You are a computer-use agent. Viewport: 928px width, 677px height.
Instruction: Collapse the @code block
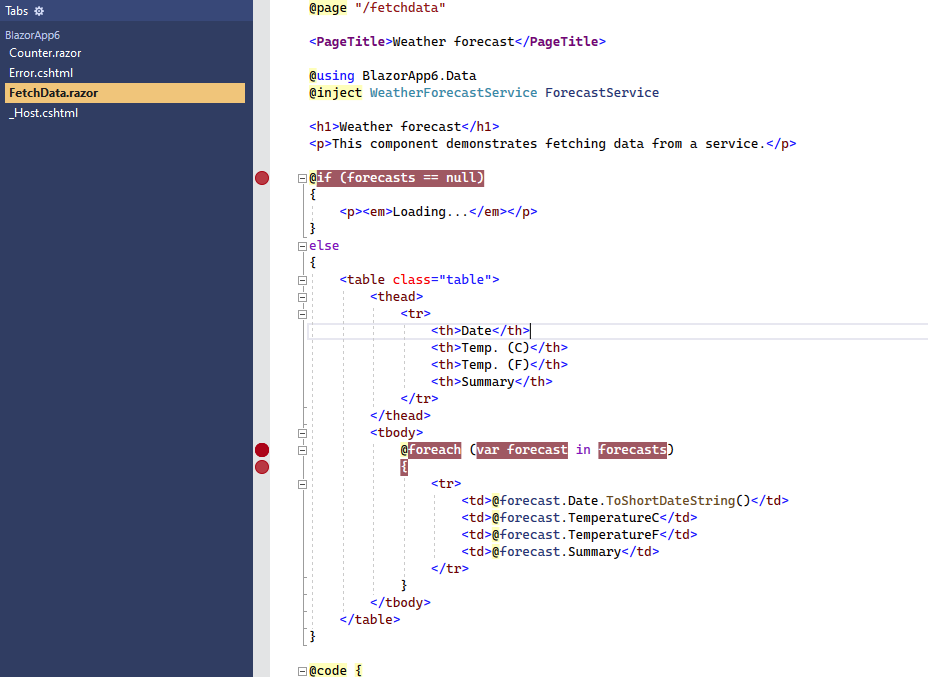tap(301, 670)
